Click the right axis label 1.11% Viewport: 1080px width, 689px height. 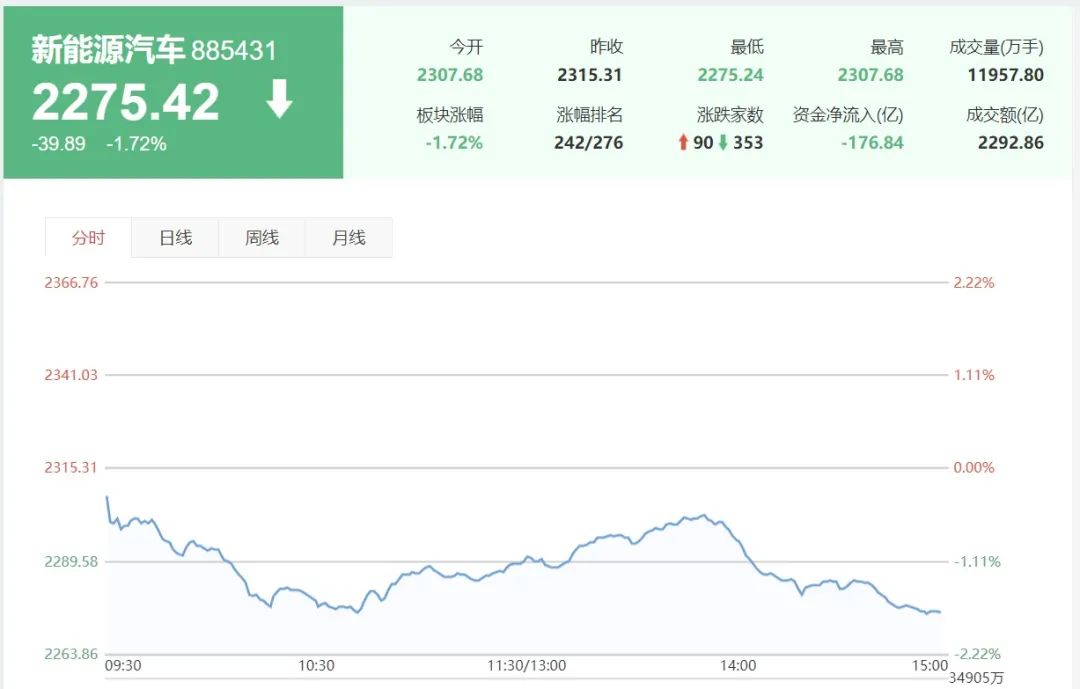974,375
